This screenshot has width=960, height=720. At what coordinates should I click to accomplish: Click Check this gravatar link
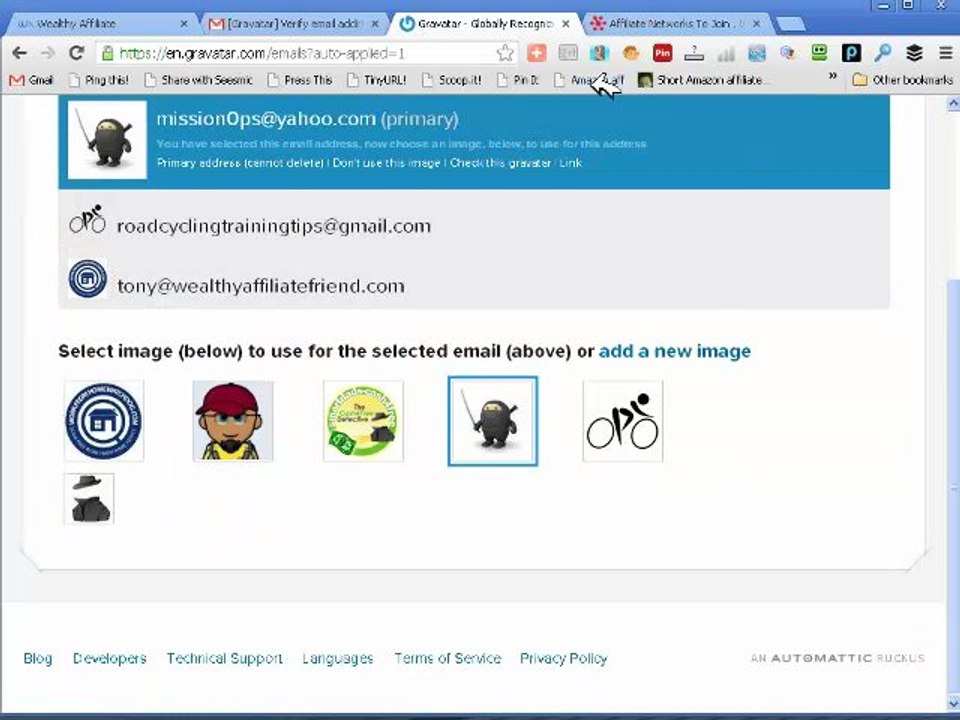500,163
